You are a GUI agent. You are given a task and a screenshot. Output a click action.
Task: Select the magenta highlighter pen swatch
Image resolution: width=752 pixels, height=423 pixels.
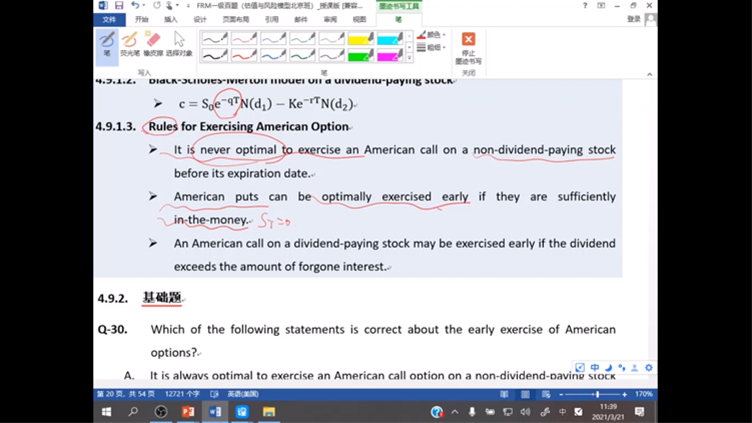pos(389,55)
